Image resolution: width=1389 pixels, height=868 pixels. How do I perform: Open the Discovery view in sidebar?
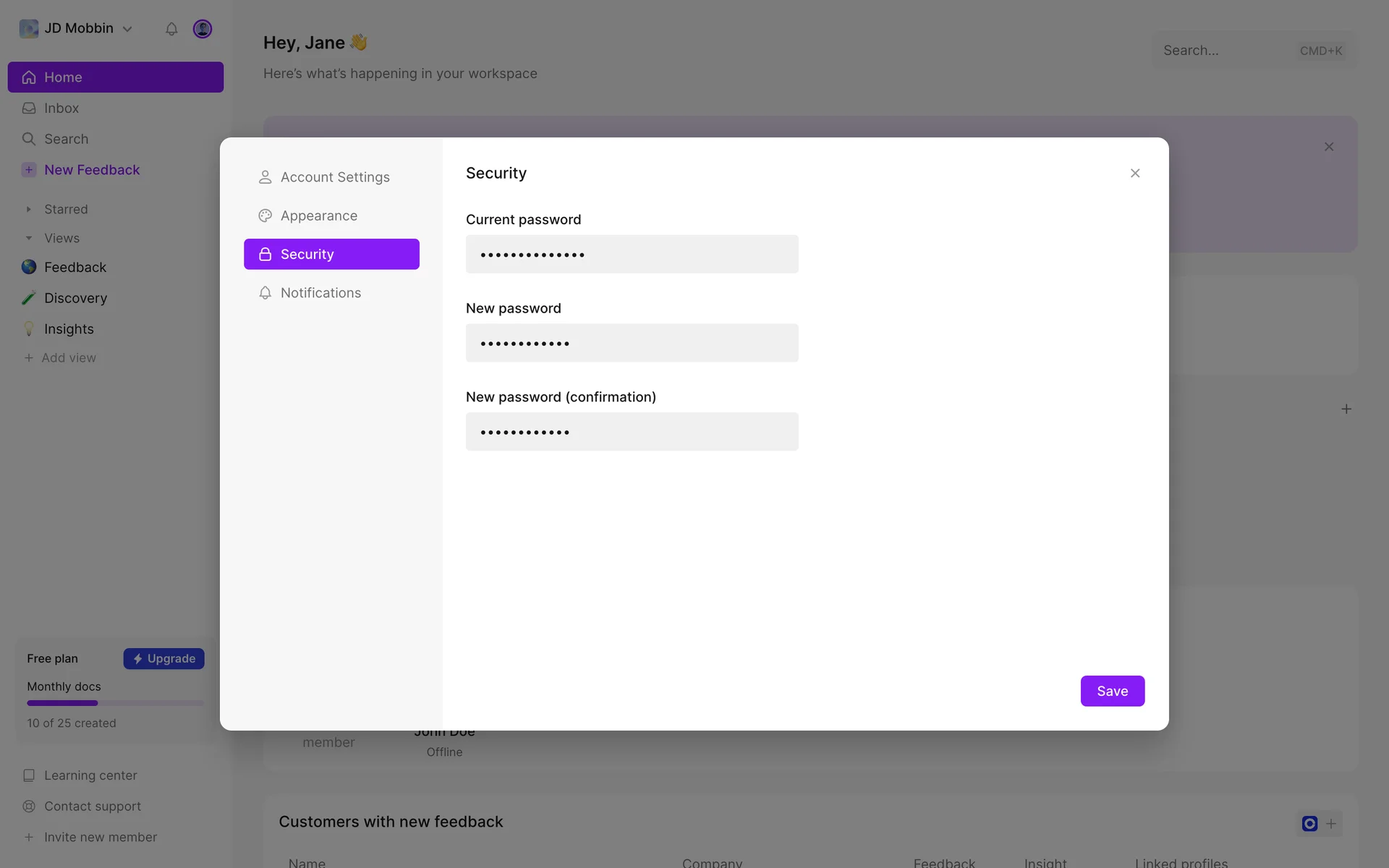pyautogui.click(x=75, y=298)
